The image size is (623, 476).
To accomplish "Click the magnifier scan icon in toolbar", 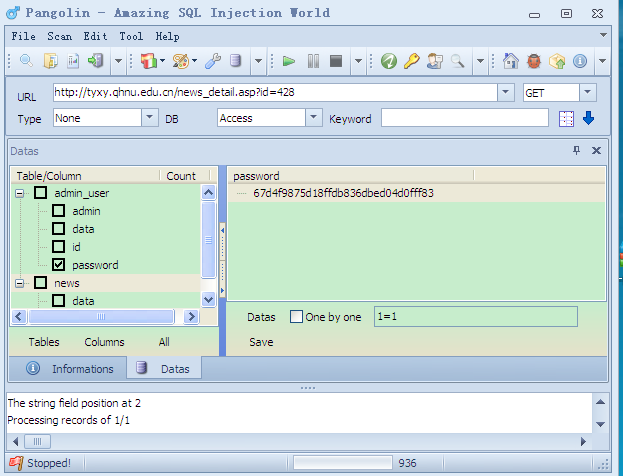I will [26, 61].
